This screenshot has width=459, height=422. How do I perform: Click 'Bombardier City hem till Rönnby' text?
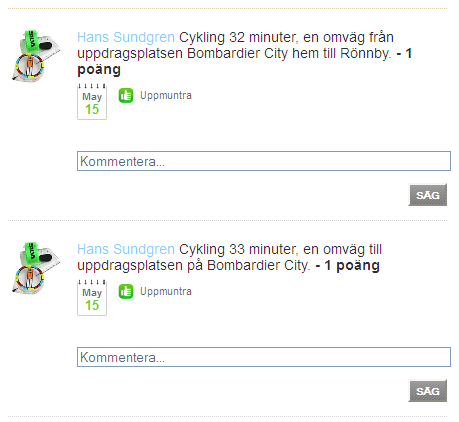point(289,53)
